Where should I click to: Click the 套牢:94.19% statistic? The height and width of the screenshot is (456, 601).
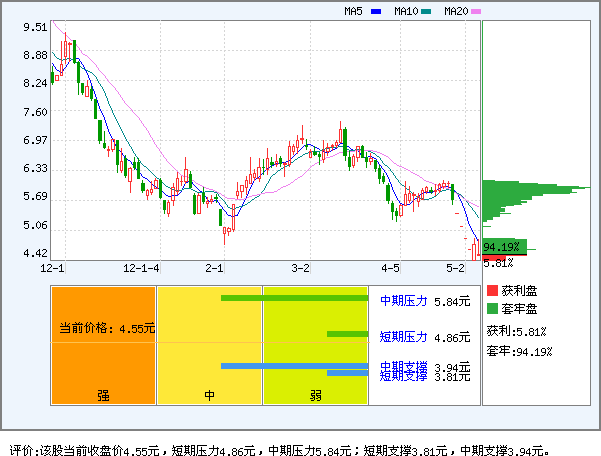[x=519, y=351]
